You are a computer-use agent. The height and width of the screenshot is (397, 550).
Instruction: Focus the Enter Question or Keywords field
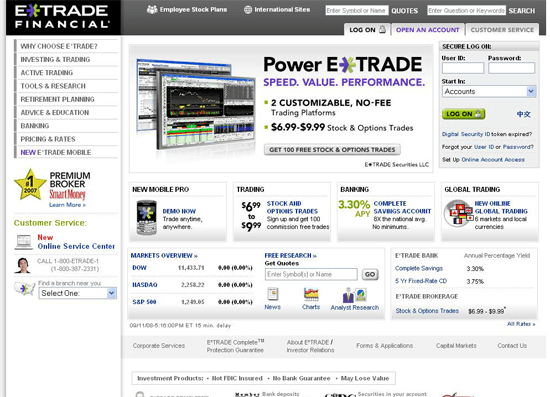coord(467,11)
